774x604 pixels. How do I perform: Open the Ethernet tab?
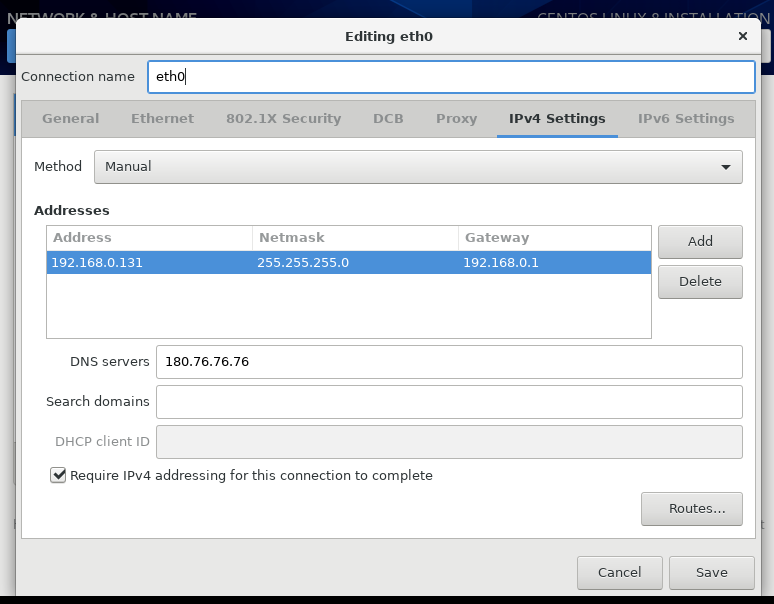point(162,118)
